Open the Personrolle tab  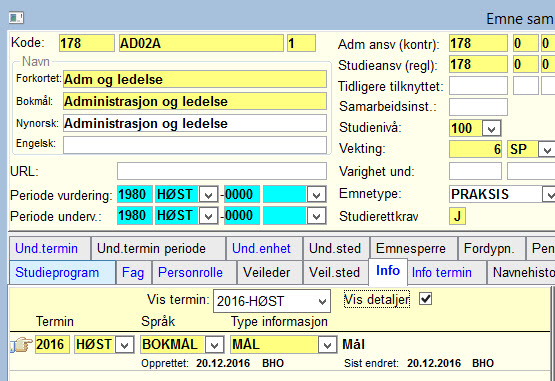pos(194,272)
